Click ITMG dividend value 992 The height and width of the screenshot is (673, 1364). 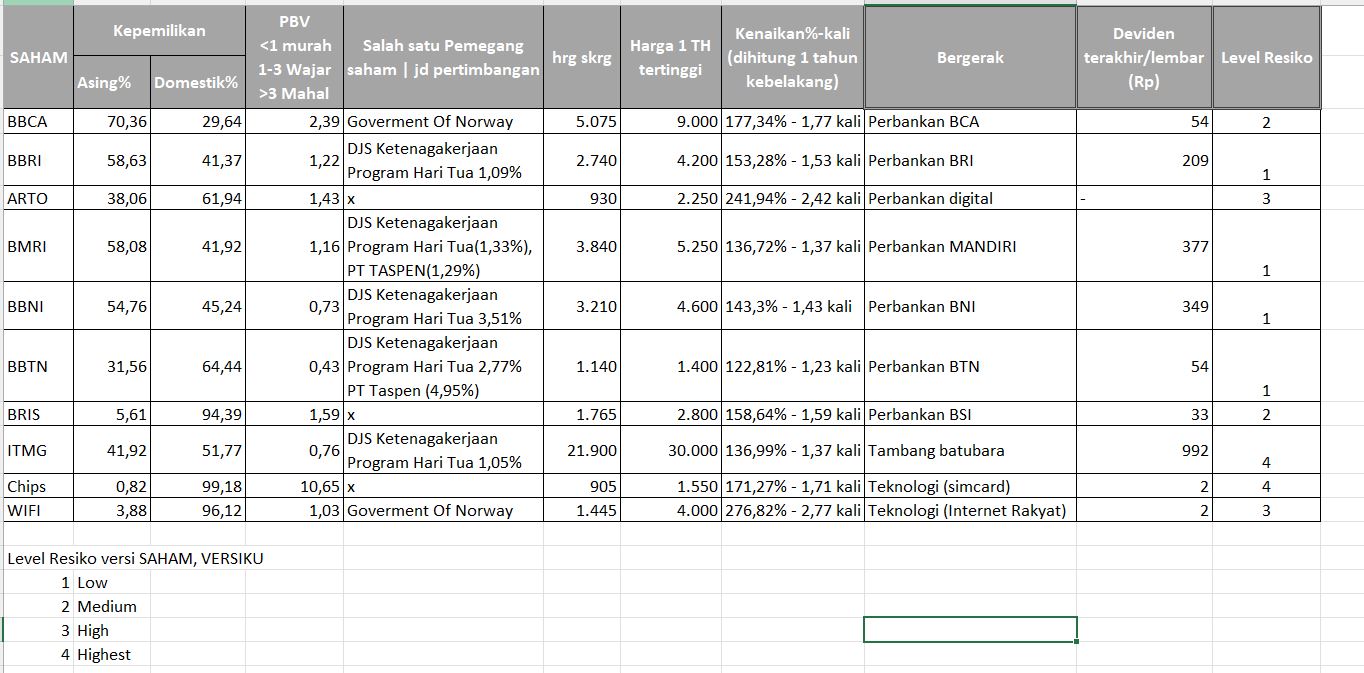click(1144, 450)
